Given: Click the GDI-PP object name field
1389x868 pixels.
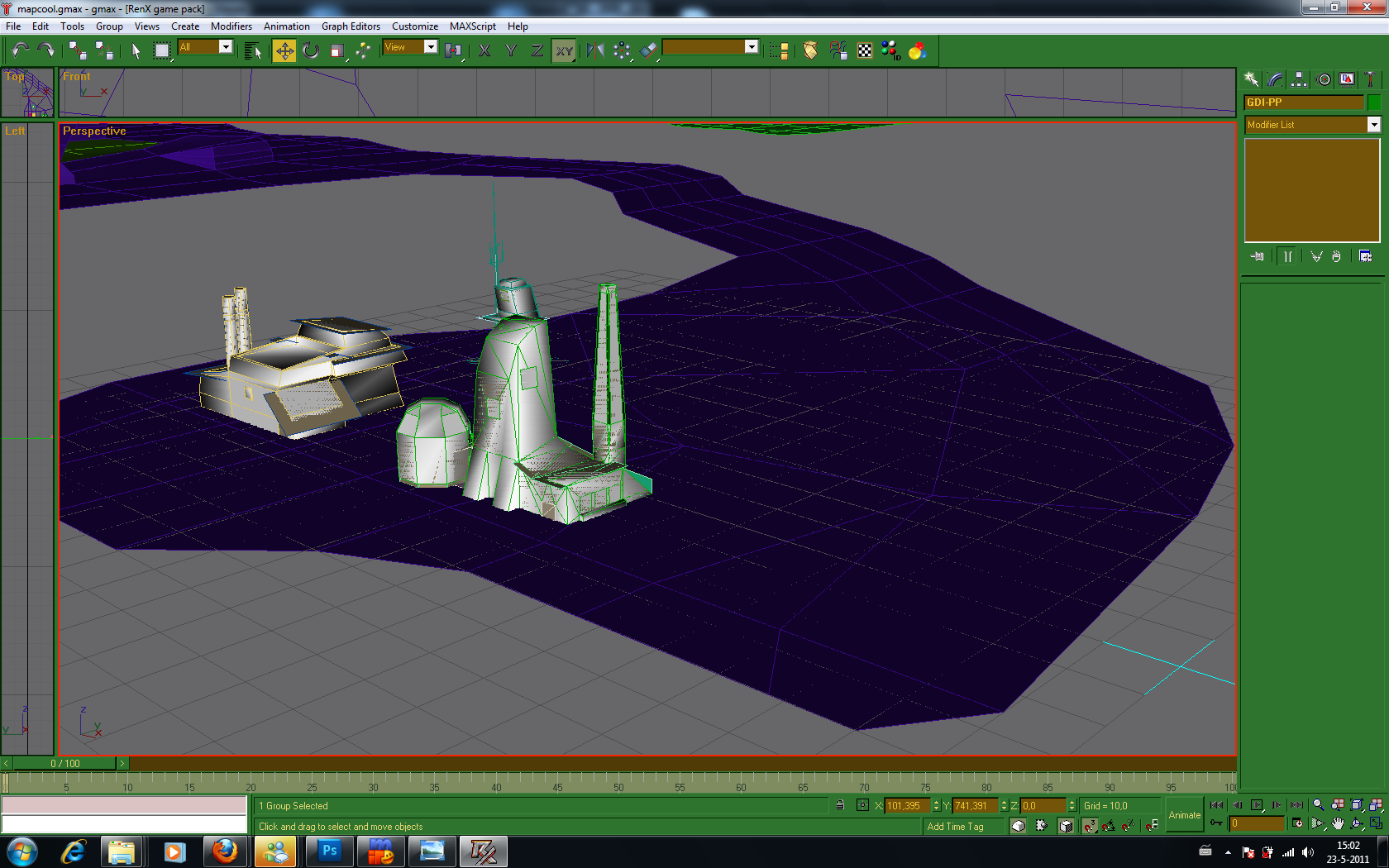Looking at the screenshot, I should (1303, 103).
